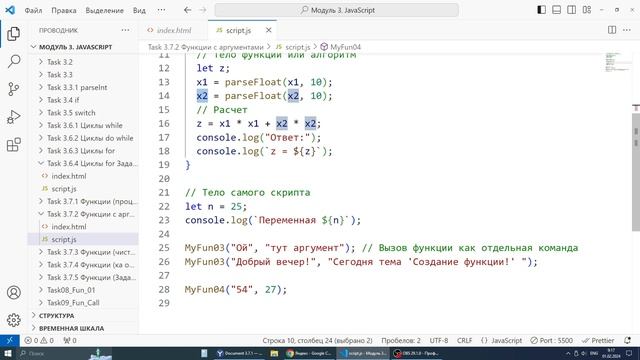Collapse Task 3.7.2 Функции folder
This screenshot has width=640, height=360.
[x=83, y=214]
